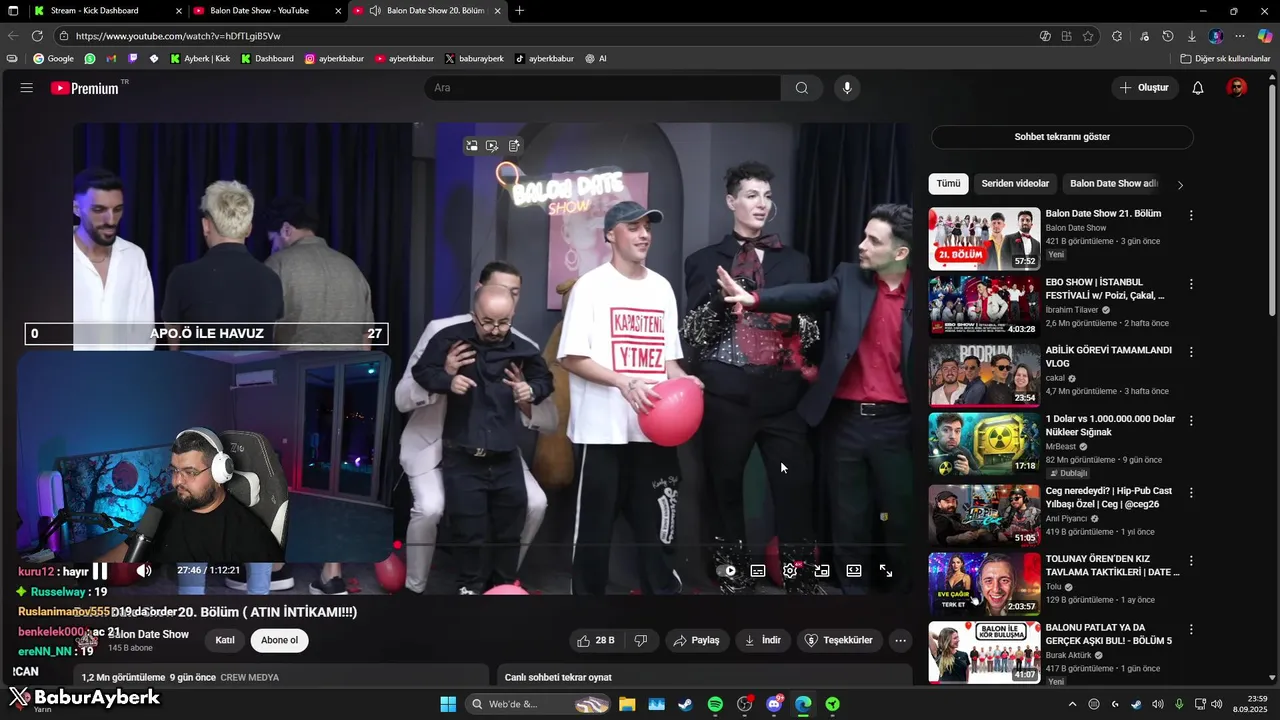Open YouTube notifications bell

pos(1198,88)
